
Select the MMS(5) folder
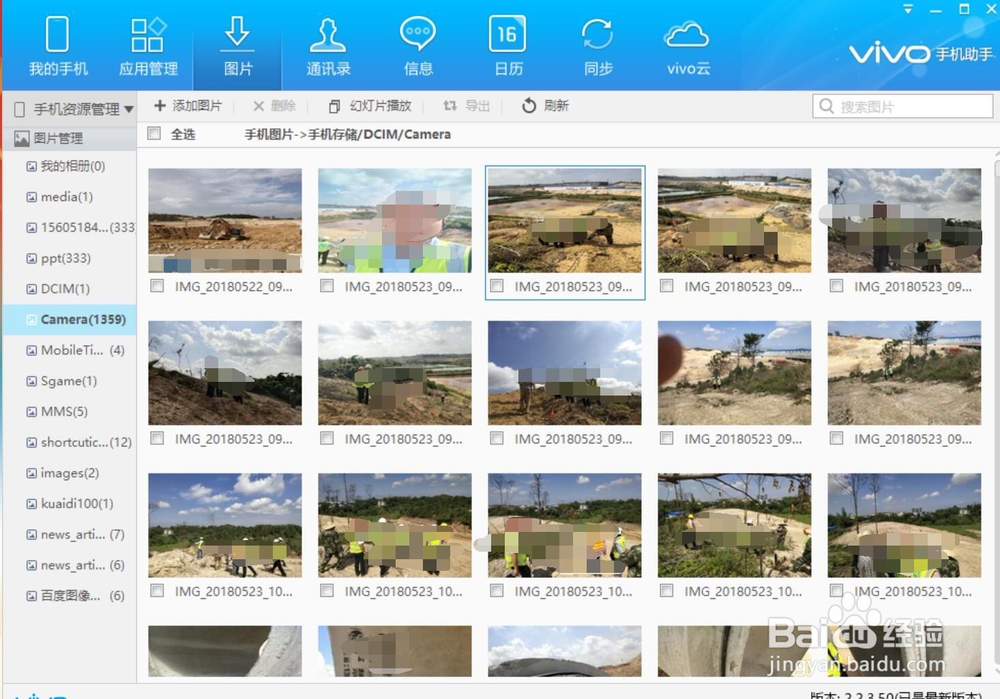pos(70,411)
